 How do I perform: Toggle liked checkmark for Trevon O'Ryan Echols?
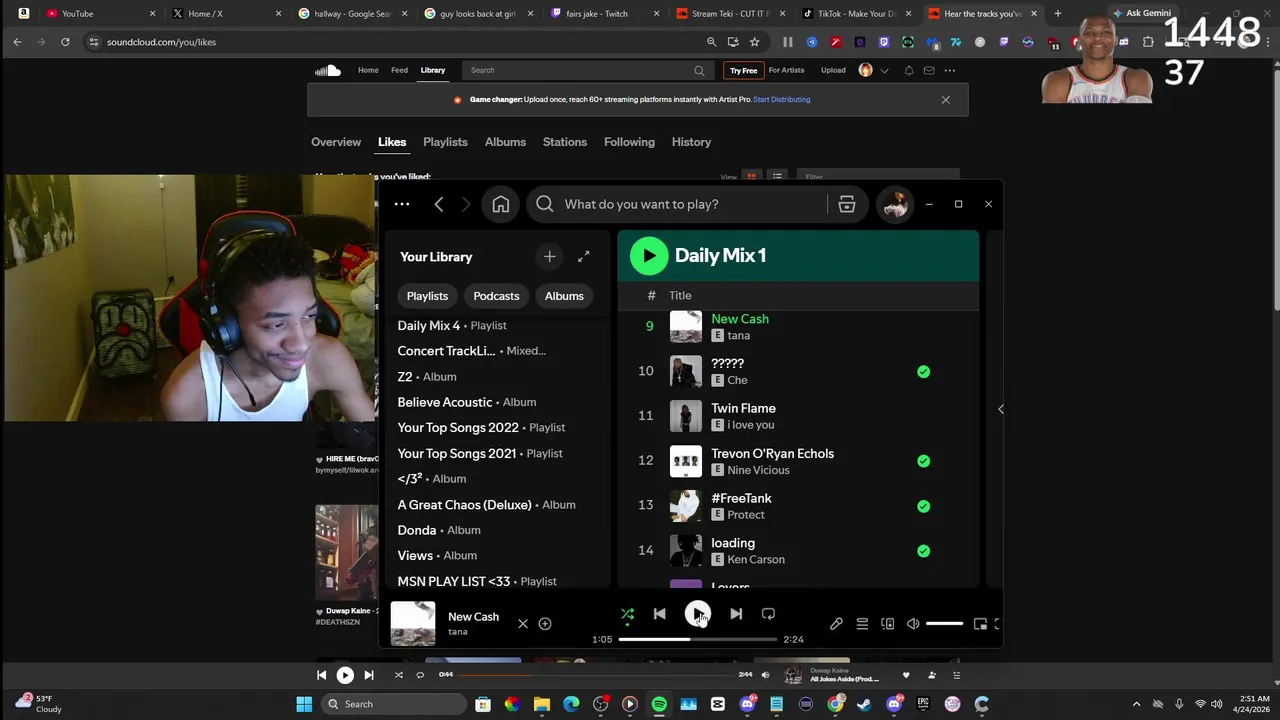pyautogui.click(x=923, y=461)
